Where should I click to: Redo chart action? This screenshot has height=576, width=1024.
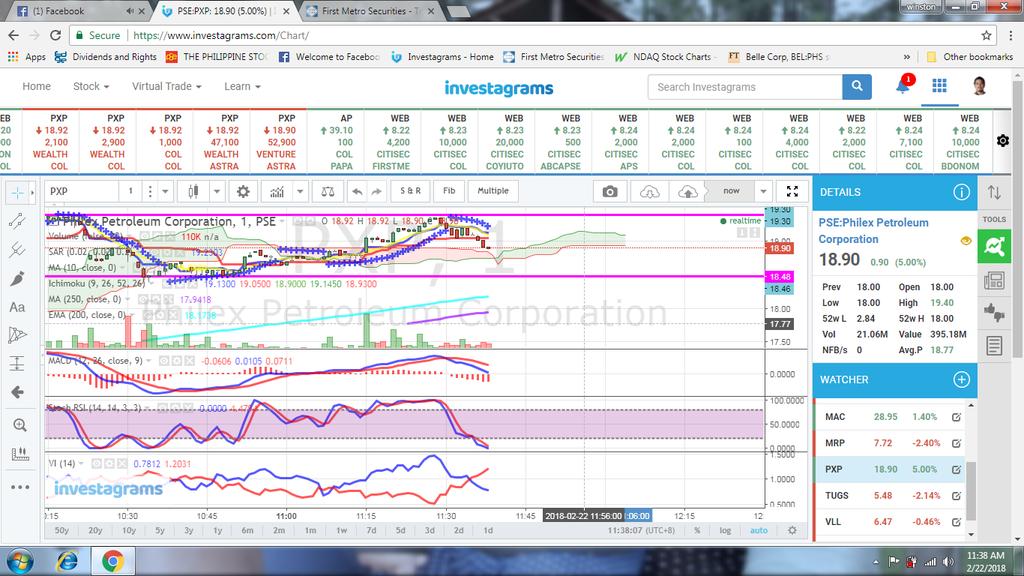pyautogui.click(x=377, y=191)
